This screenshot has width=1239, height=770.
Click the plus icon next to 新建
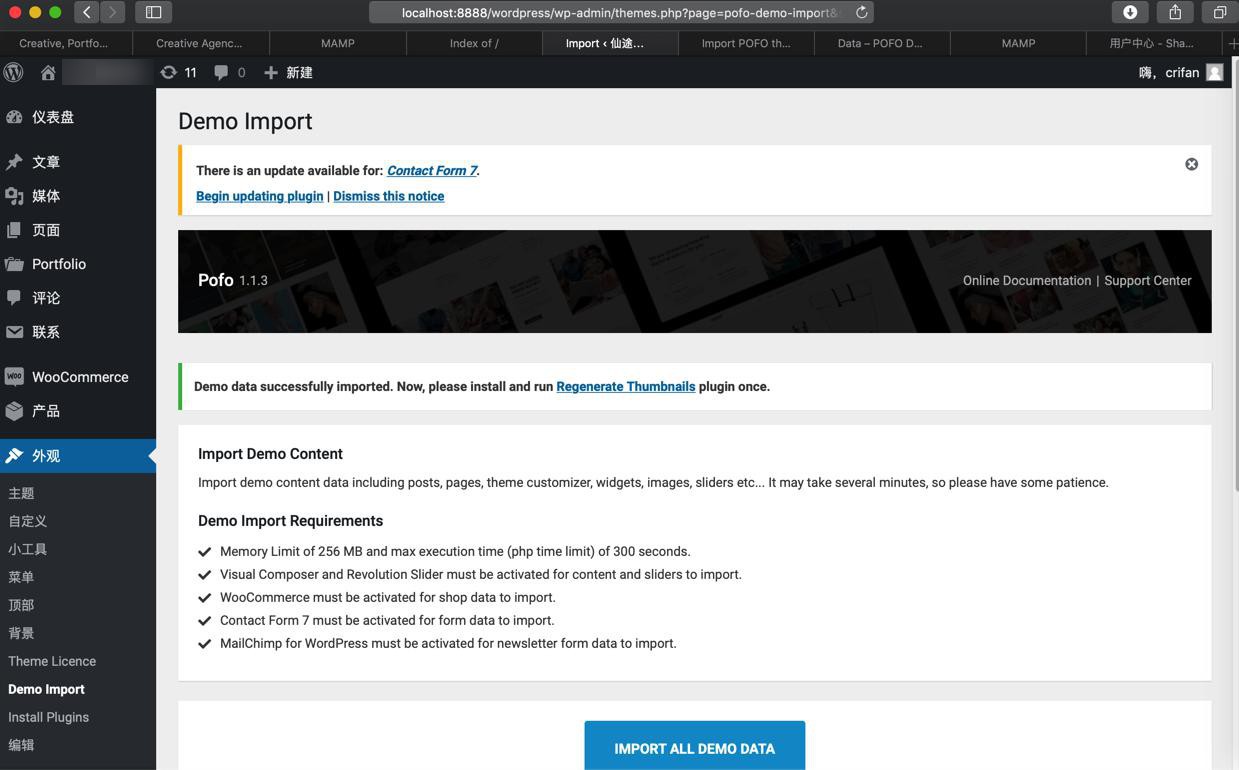coord(271,72)
